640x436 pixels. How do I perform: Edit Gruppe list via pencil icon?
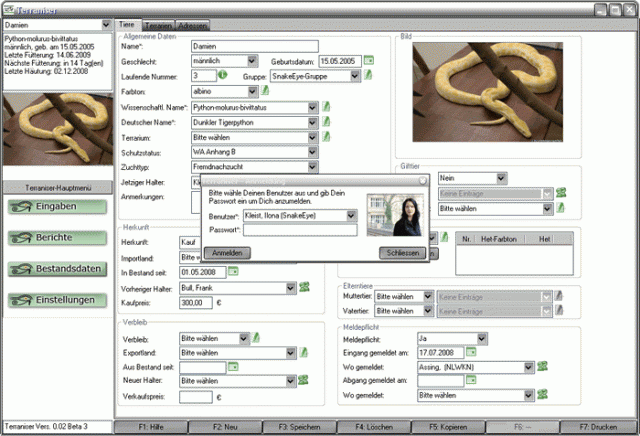(368, 75)
